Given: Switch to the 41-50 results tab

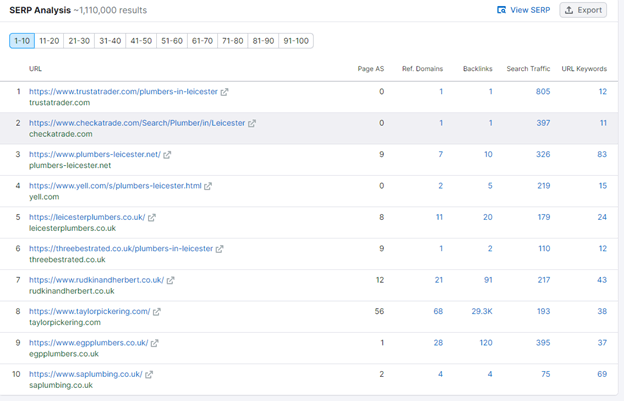Looking at the screenshot, I should 141,41.
